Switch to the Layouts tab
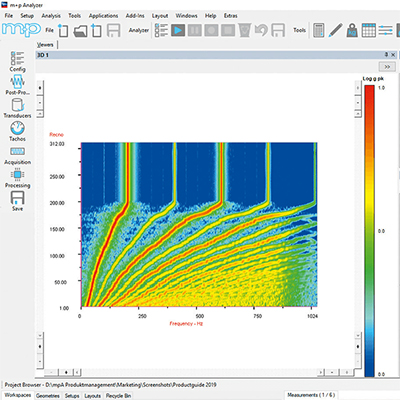 93,396
